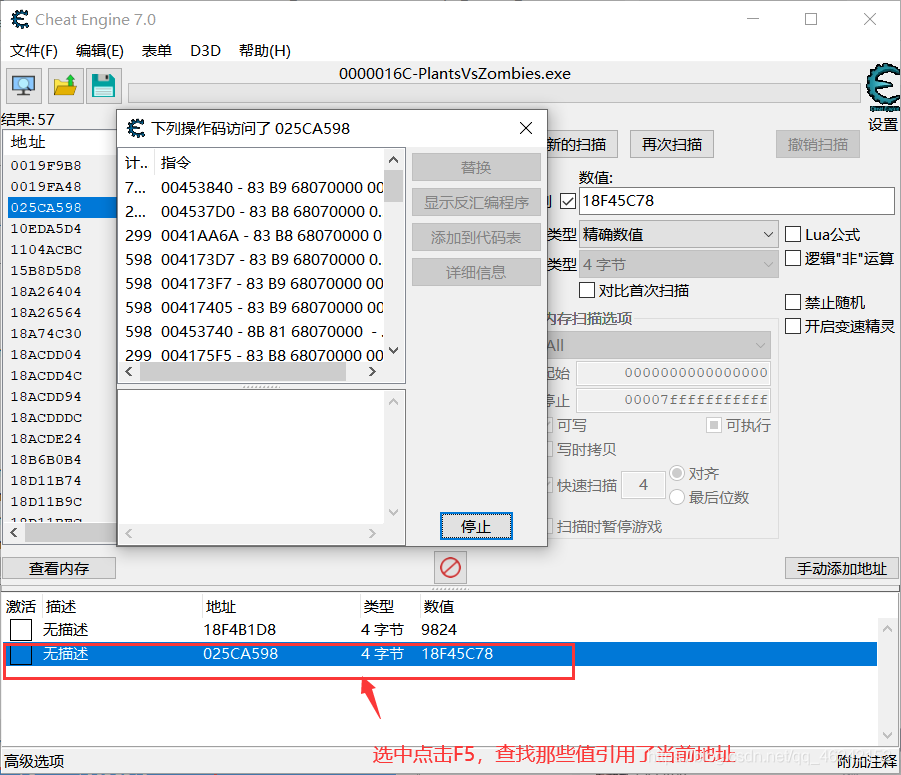The height and width of the screenshot is (775, 901).
Task: Open the All memory region dropdown
Action: coord(659,345)
